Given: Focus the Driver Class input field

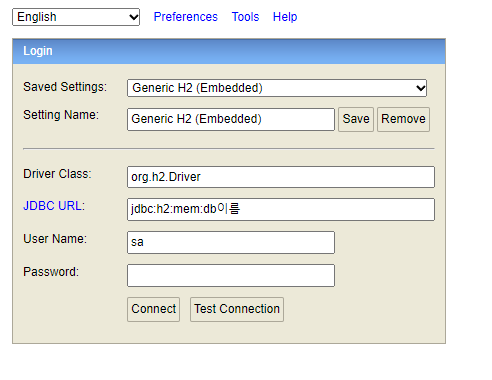Looking at the screenshot, I should [281, 177].
